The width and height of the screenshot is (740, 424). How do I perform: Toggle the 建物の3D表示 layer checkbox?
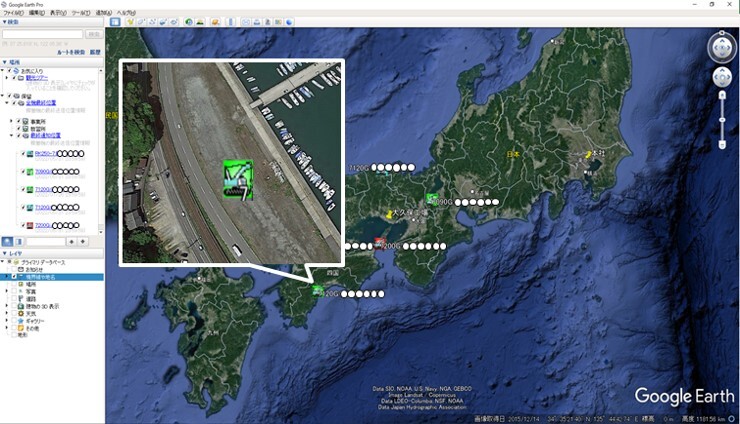tap(15, 306)
